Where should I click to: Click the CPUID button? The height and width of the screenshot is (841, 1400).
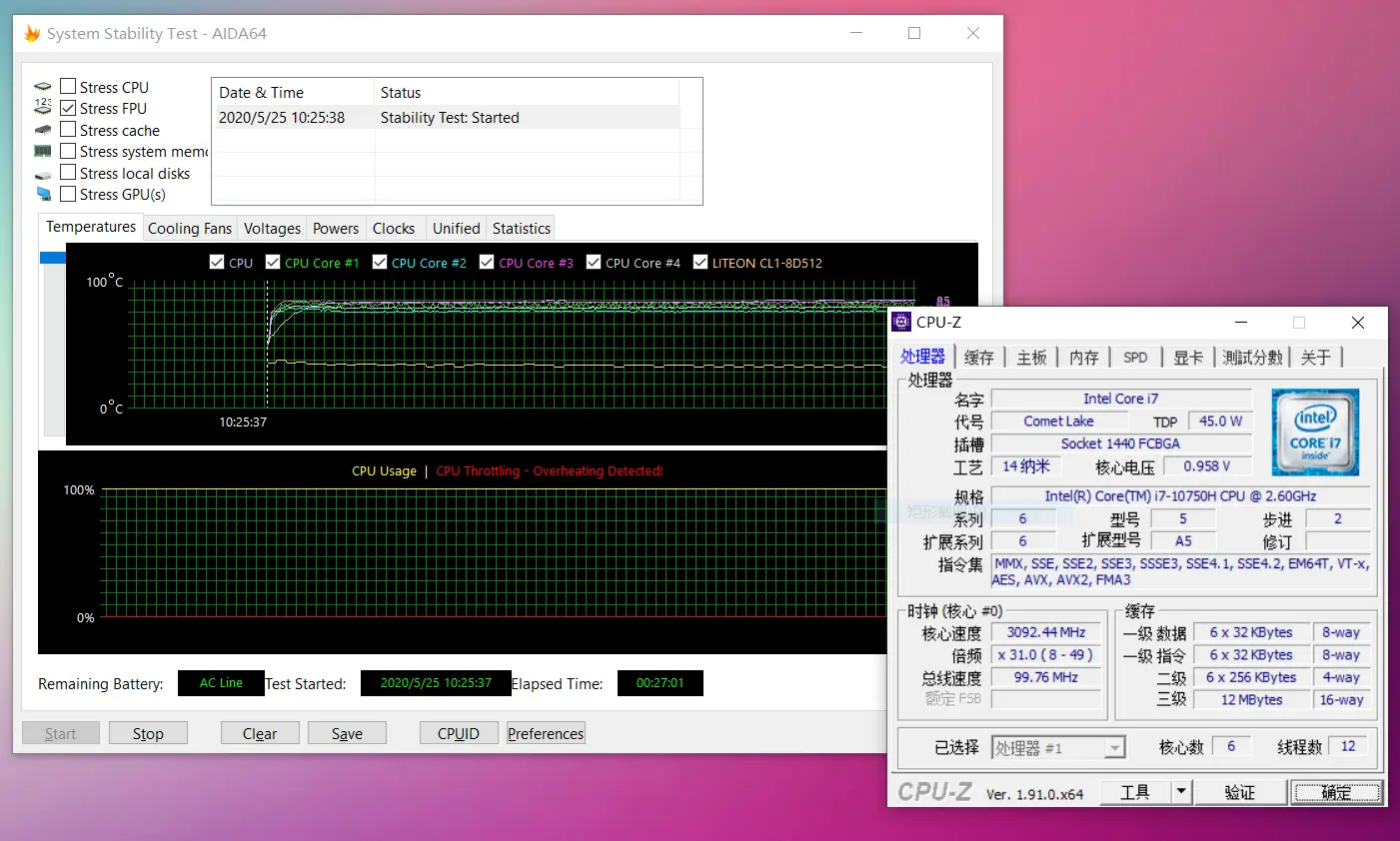point(459,733)
